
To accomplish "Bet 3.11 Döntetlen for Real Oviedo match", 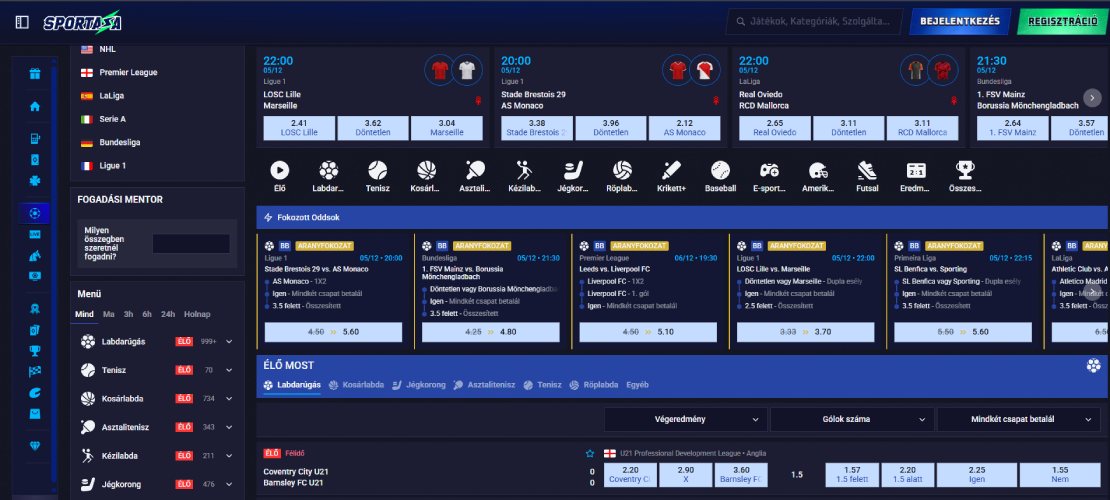I will (x=849, y=128).
